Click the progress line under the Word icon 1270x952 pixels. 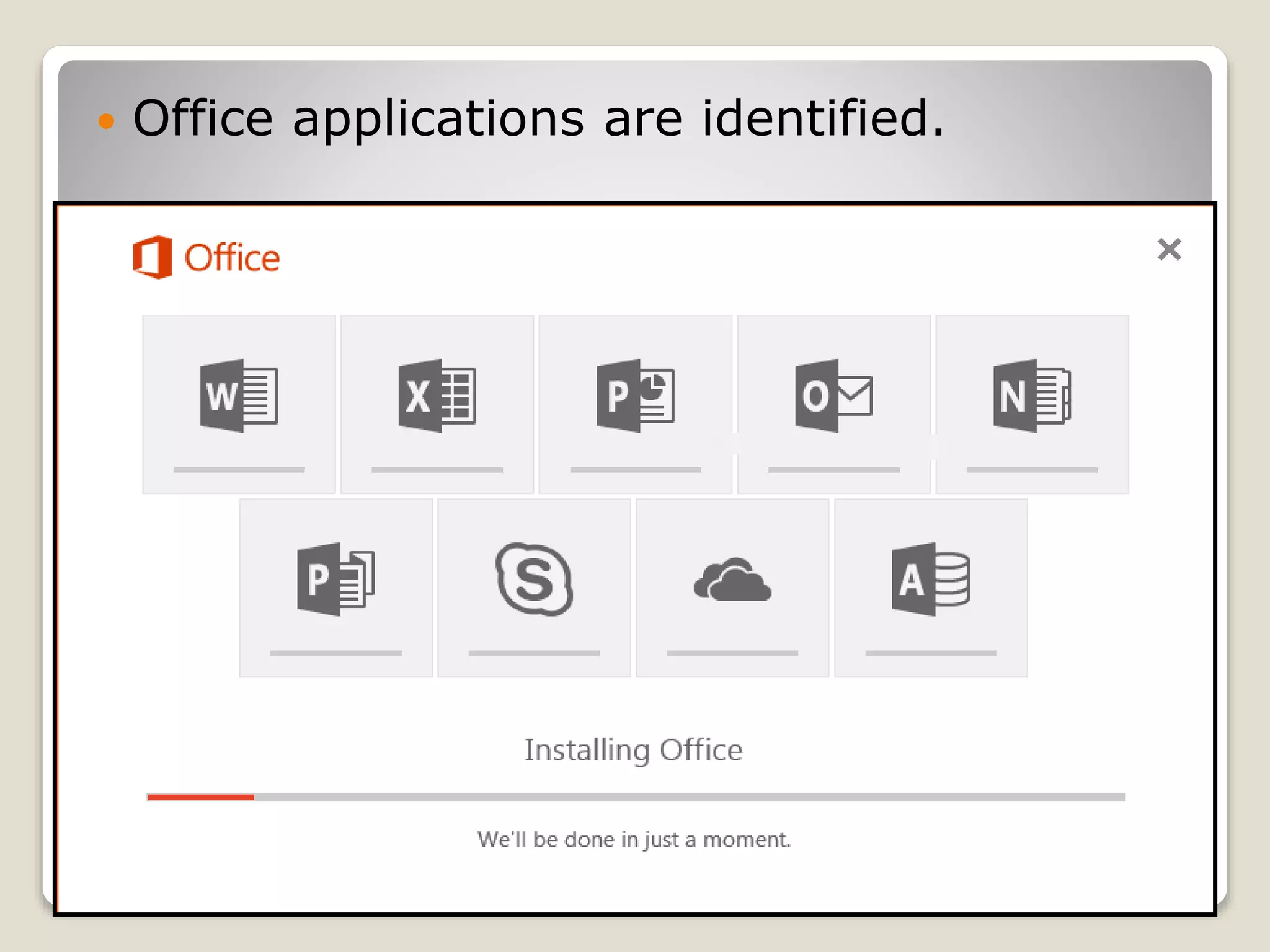coord(239,470)
